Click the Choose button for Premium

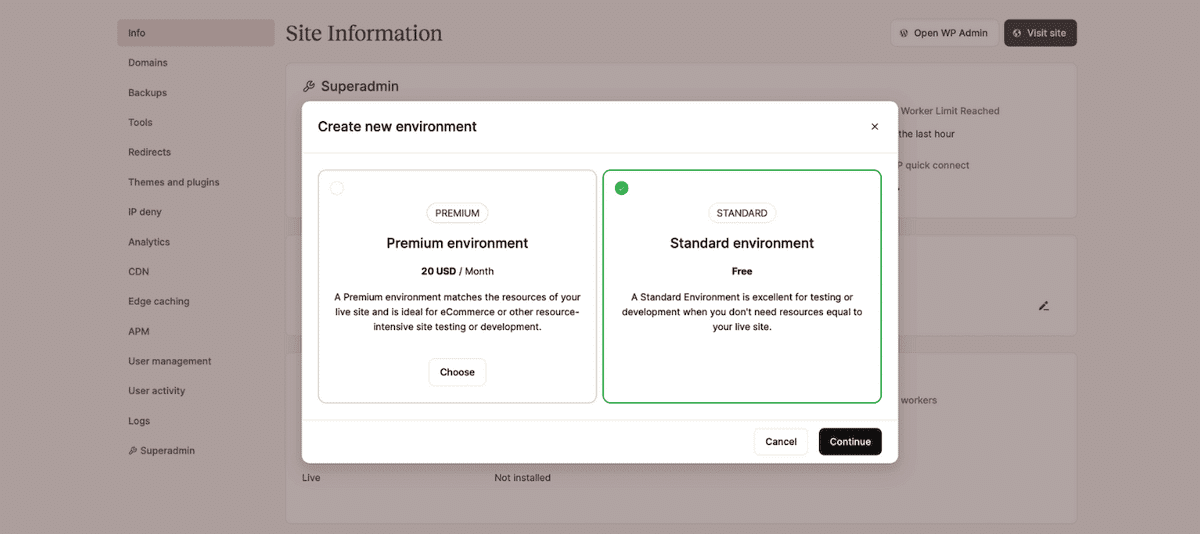pyautogui.click(x=457, y=372)
